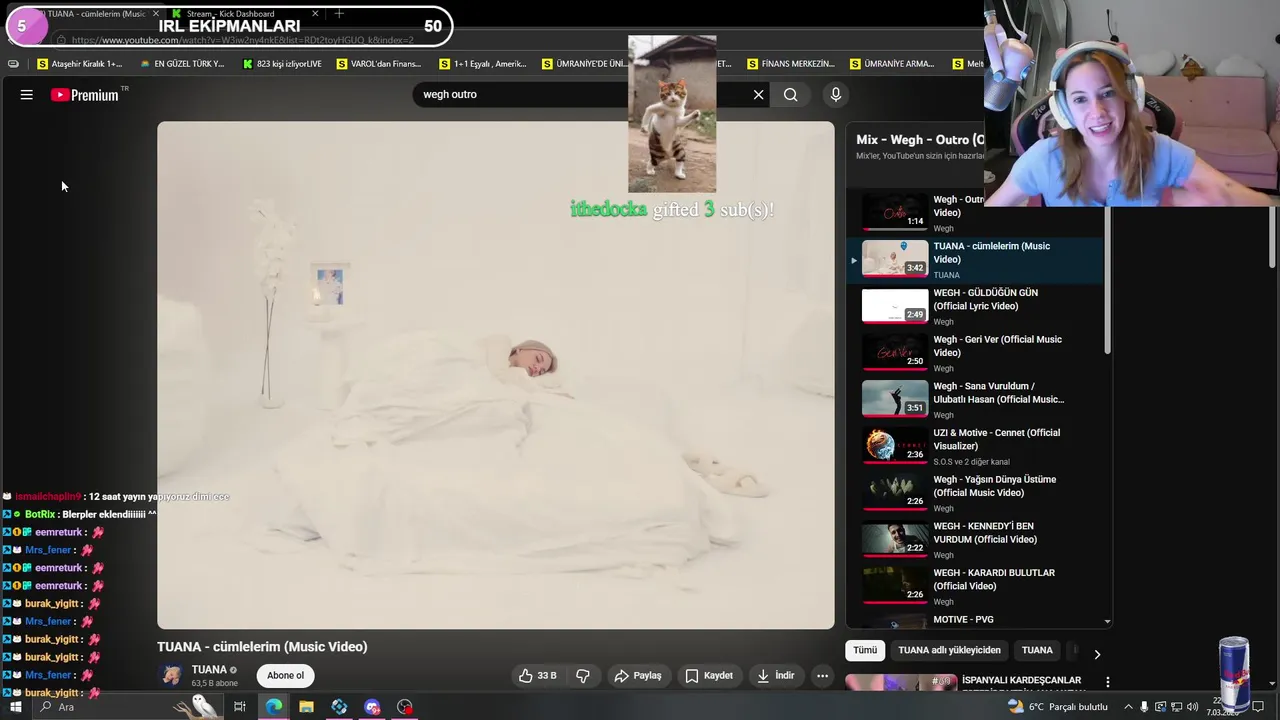This screenshot has width=1280, height=720.
Task: Open more actions three-dot menu
Action: (x=822, y=676)
